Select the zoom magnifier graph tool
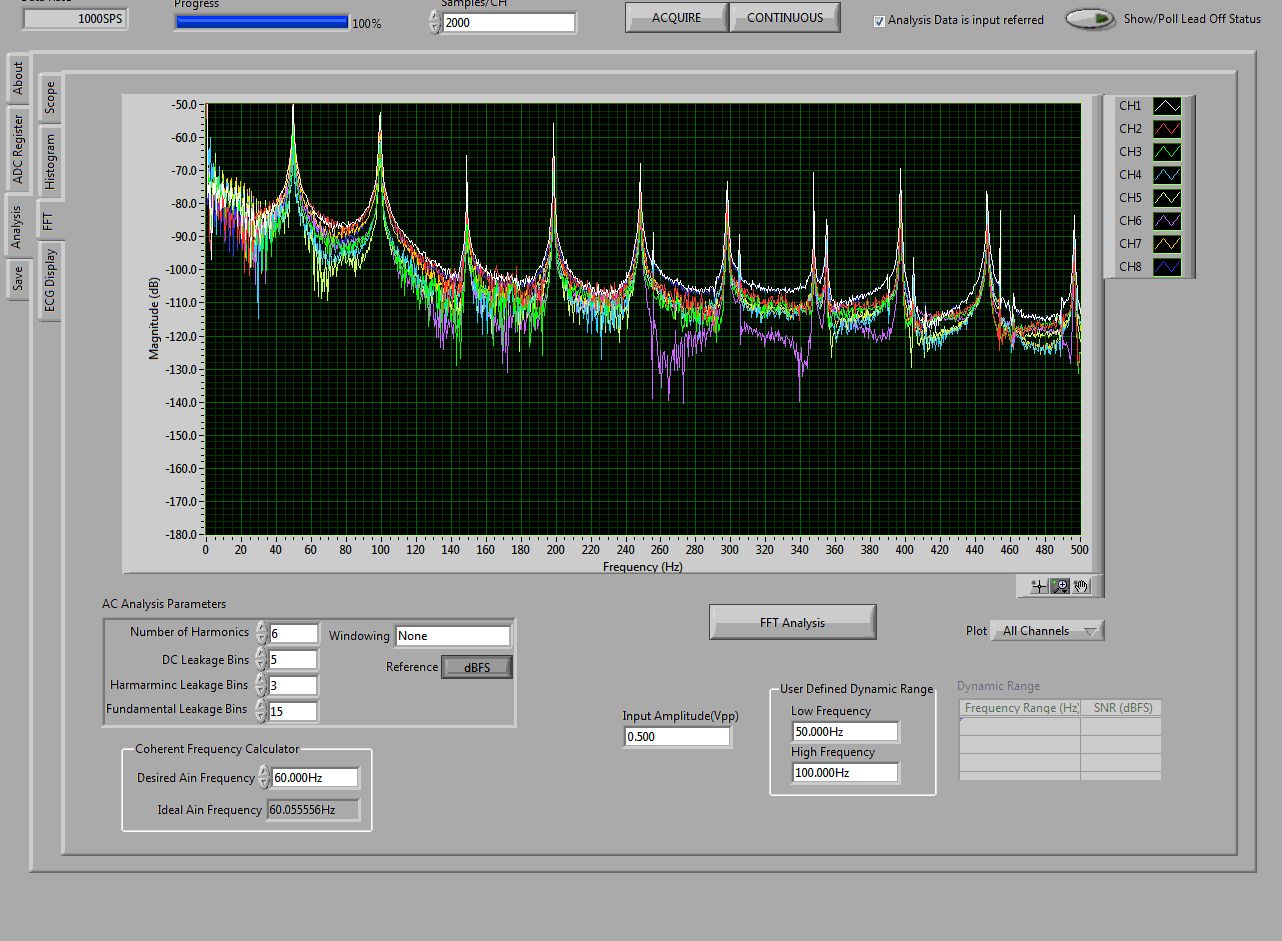 point(1061,587)
